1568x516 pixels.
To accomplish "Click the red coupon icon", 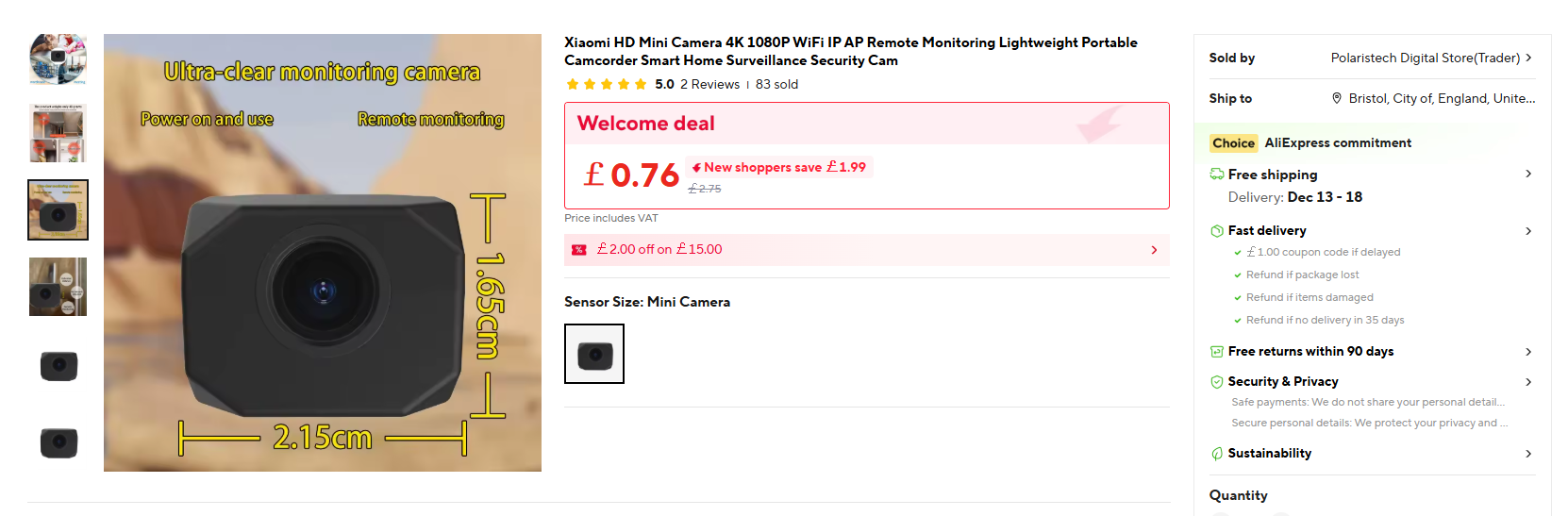I will click(579, 250).
